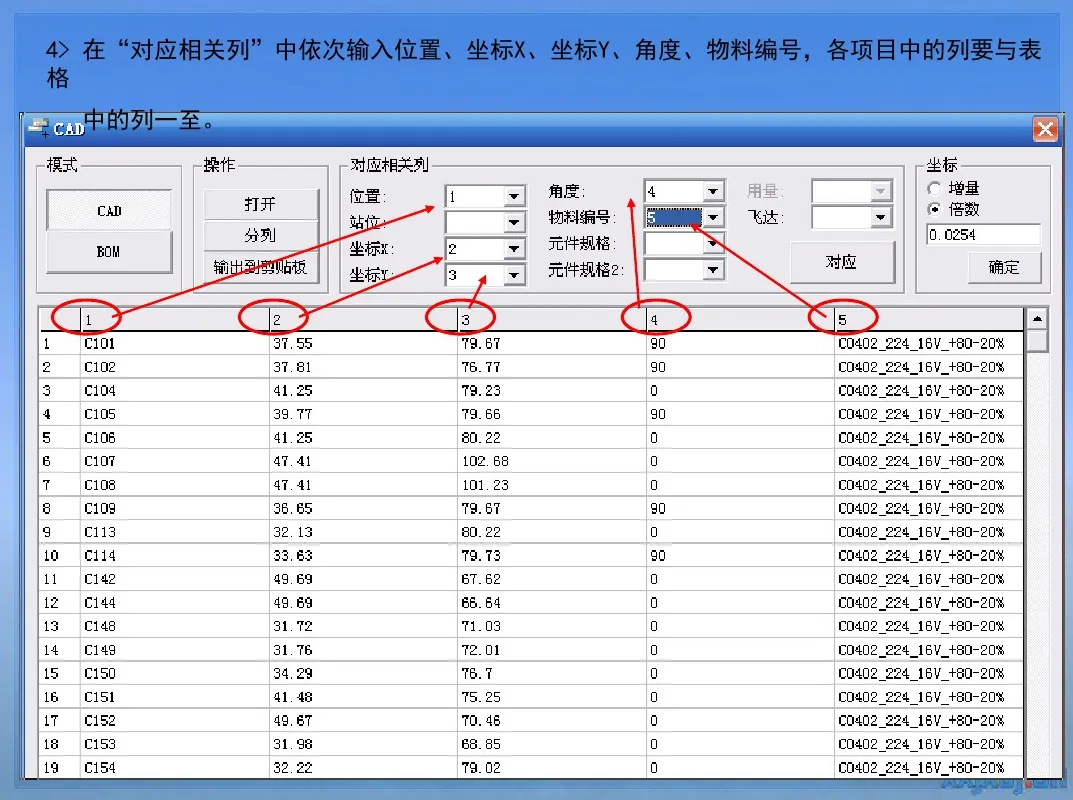Click the 分列 button
The width and height of the screenshot is (1073, 800).
click(261, 235)
